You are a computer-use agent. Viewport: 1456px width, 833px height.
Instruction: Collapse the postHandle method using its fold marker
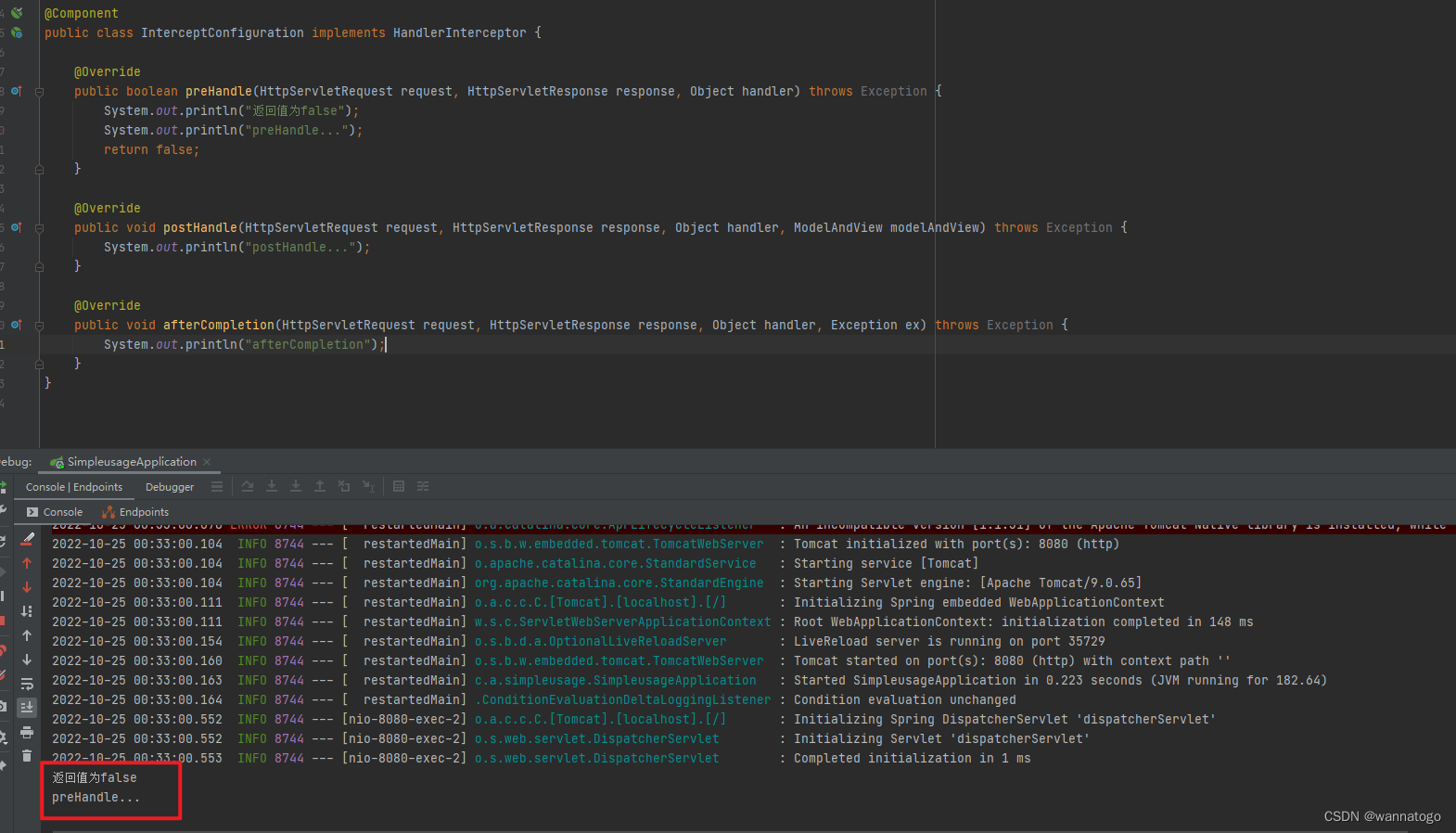40,228
